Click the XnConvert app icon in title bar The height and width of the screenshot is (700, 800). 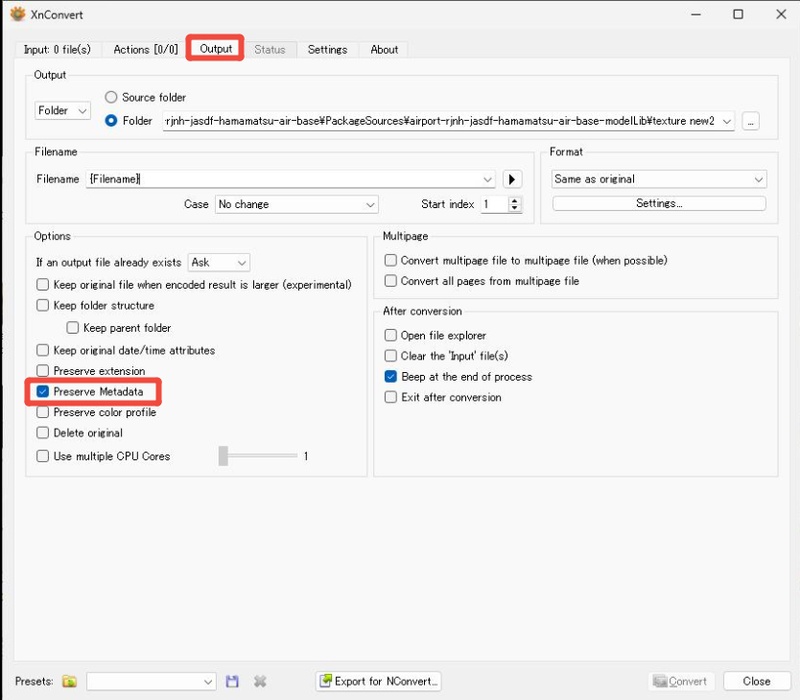point(18,14)
